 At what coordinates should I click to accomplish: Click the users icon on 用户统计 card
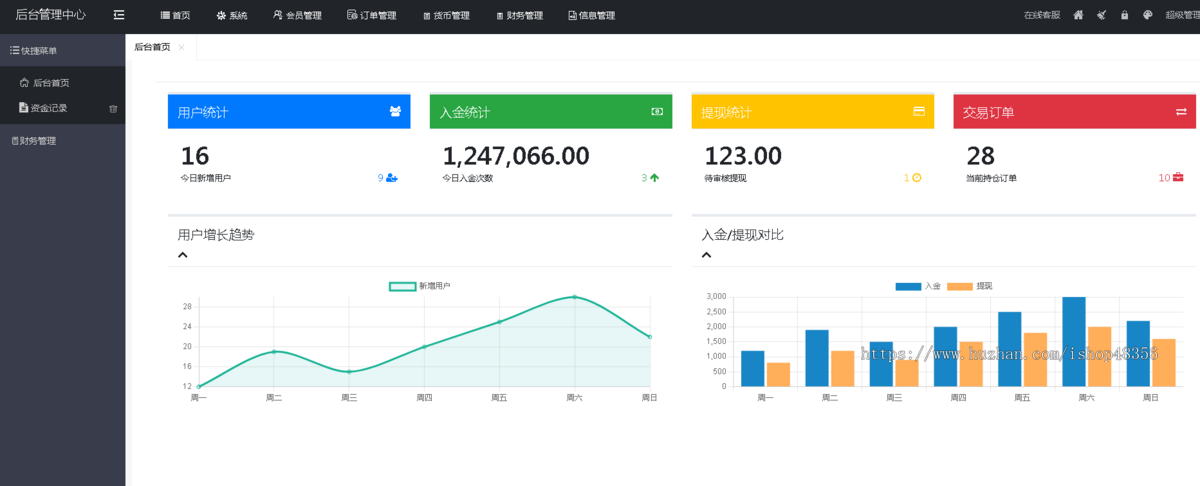pos(395,112)
